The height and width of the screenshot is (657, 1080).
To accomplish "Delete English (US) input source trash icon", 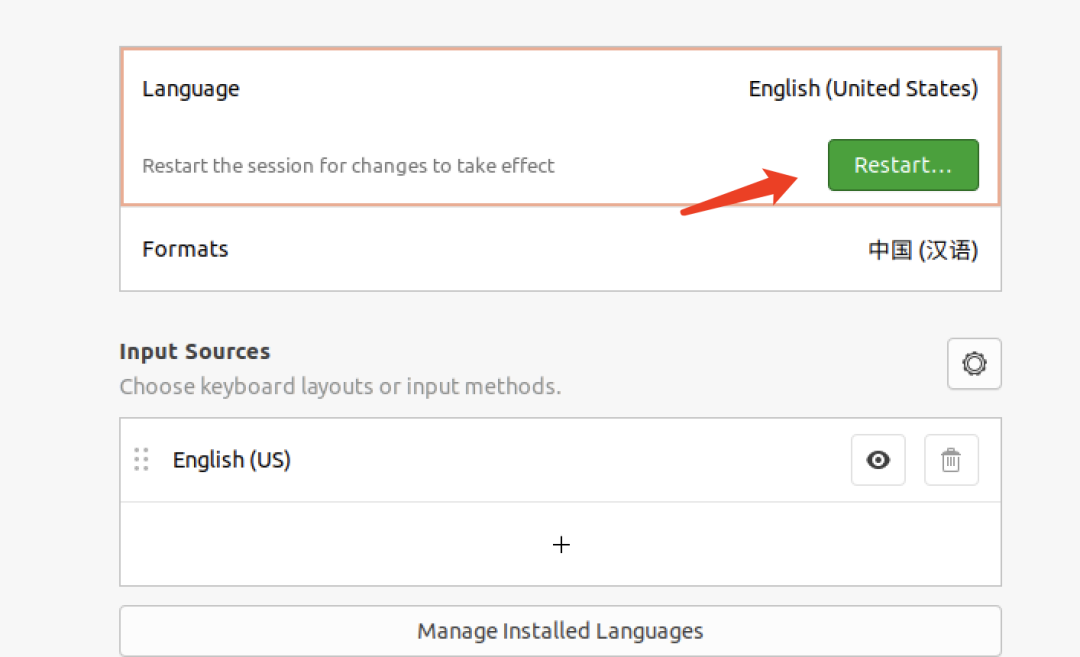I will point(951,460).
